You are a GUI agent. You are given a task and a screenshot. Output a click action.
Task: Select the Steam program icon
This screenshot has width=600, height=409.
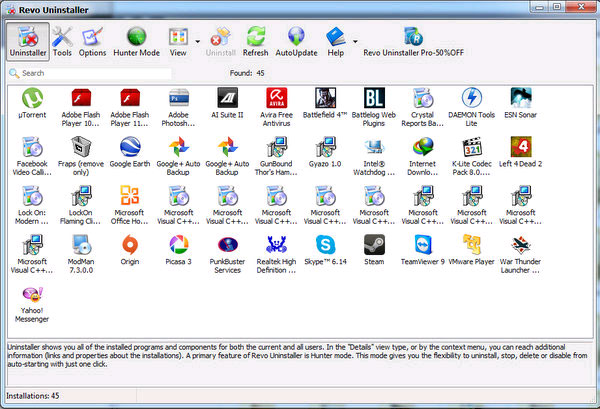click(374, 248)
